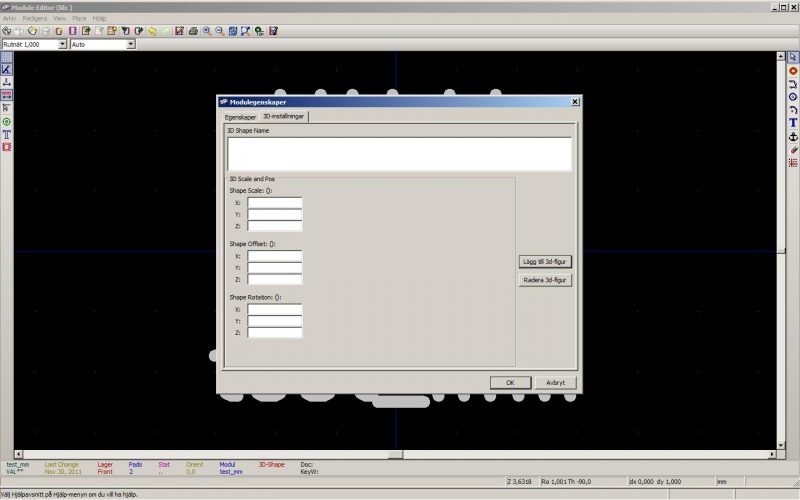Image resolution: width=800 pixels, height=500 pixels.
Task: Select the add pad tool
Action: pyautogui.click(x=793, y=71)
